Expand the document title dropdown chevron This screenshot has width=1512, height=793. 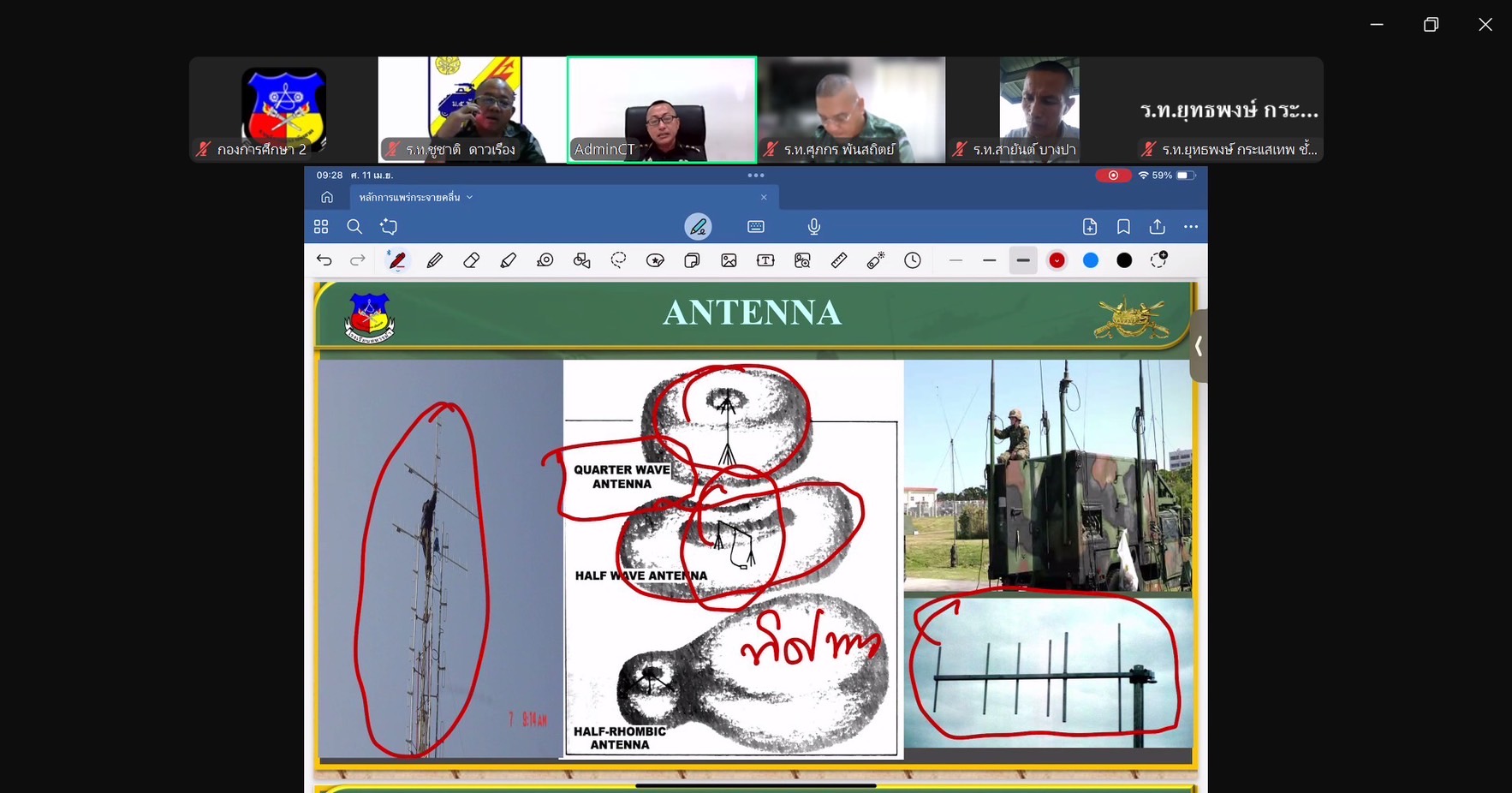tap(469, 198)
